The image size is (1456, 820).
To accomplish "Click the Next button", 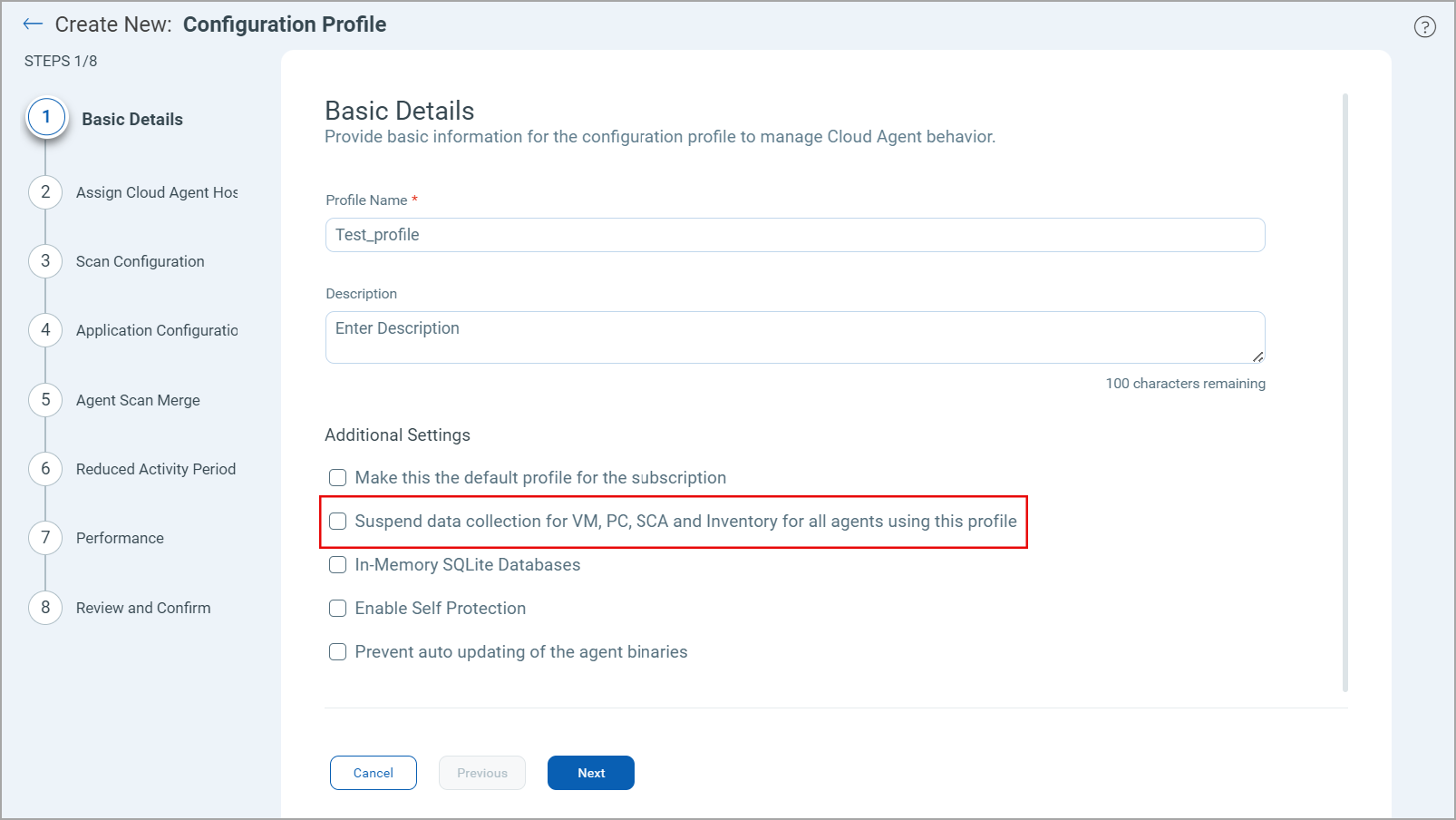I will (x=590, y=772).
